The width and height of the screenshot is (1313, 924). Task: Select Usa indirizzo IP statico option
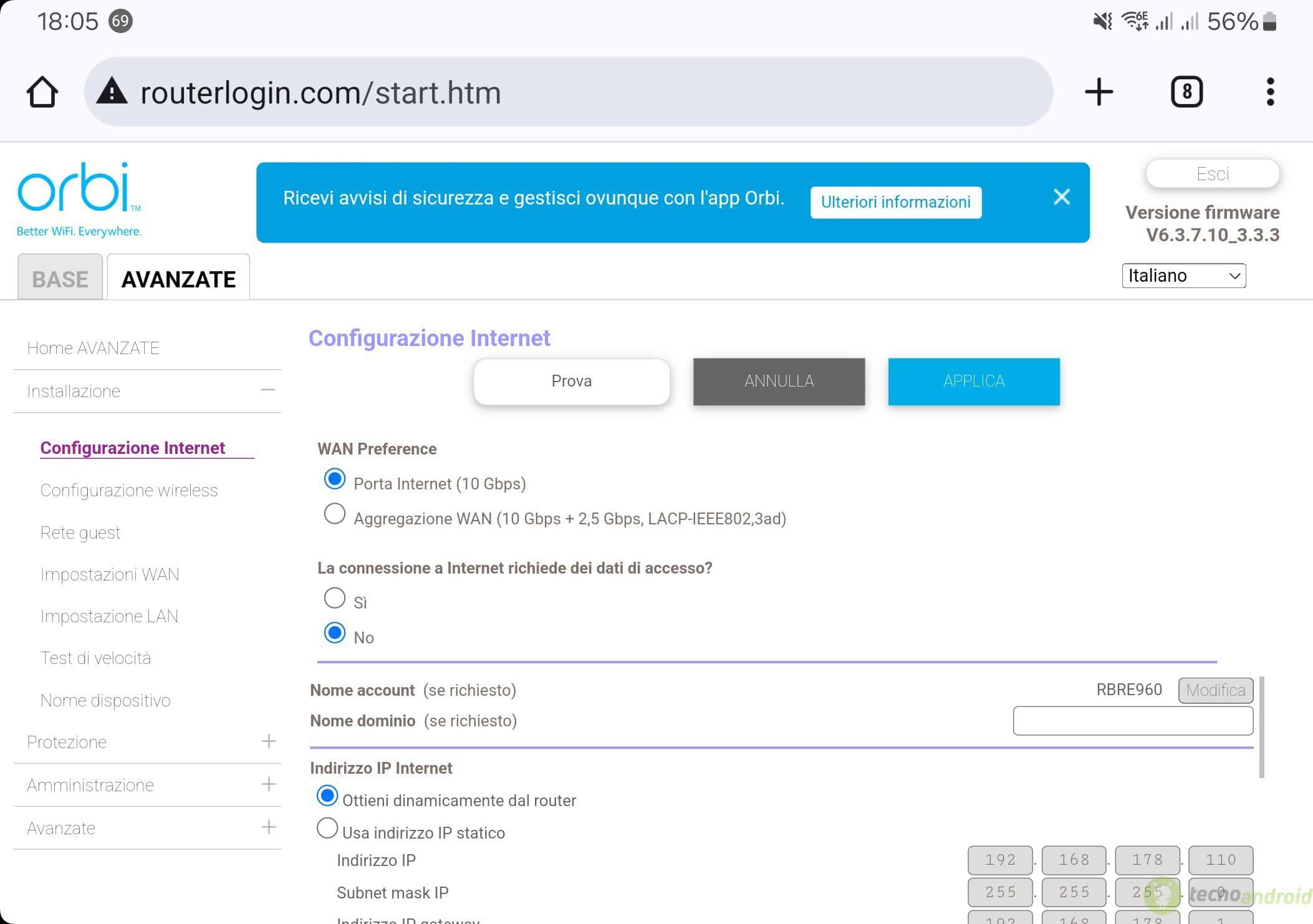click(327, 829)
